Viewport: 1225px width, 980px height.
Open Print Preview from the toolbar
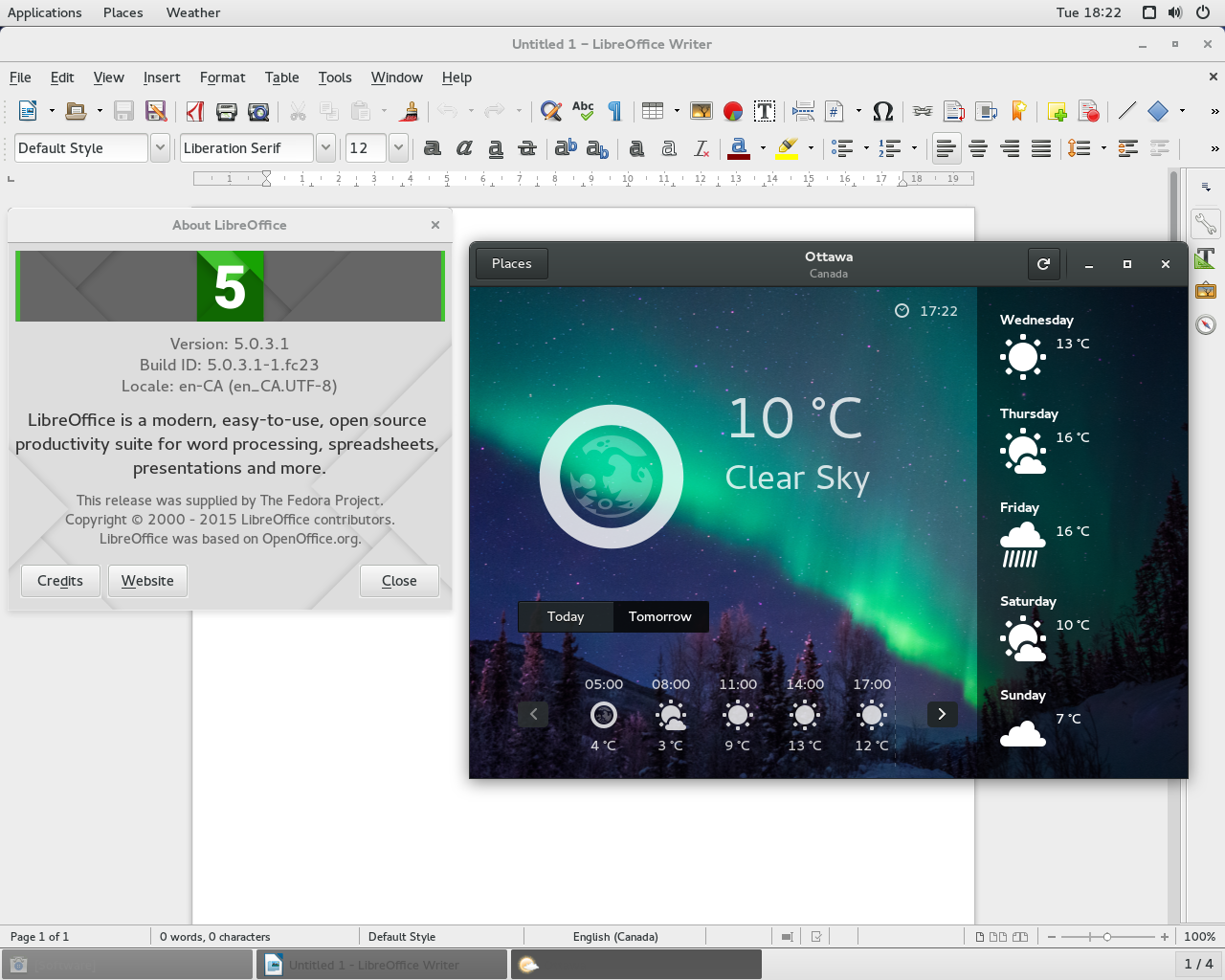pos(258,111)
